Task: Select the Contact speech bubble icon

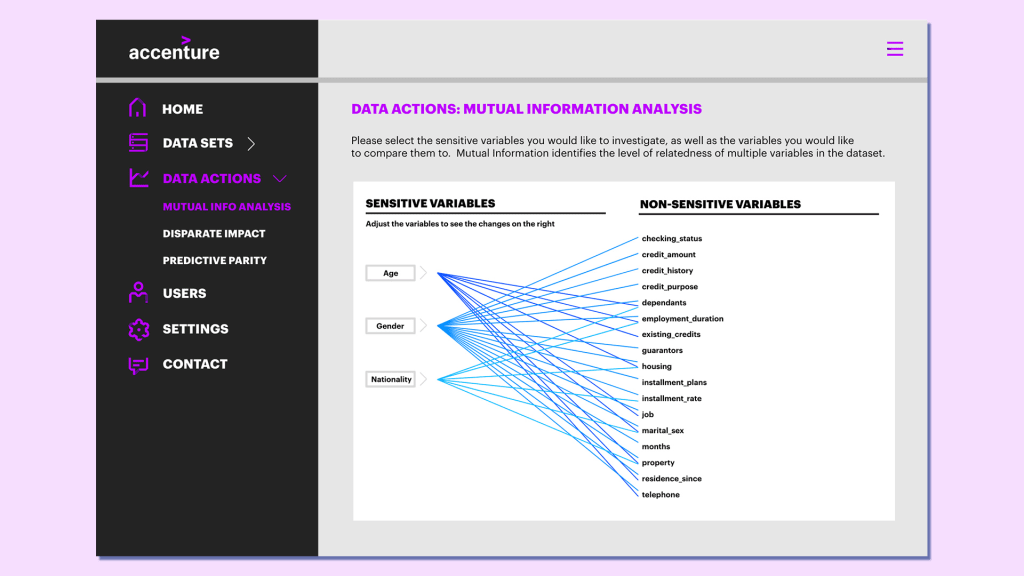Action: pos(136,364)
